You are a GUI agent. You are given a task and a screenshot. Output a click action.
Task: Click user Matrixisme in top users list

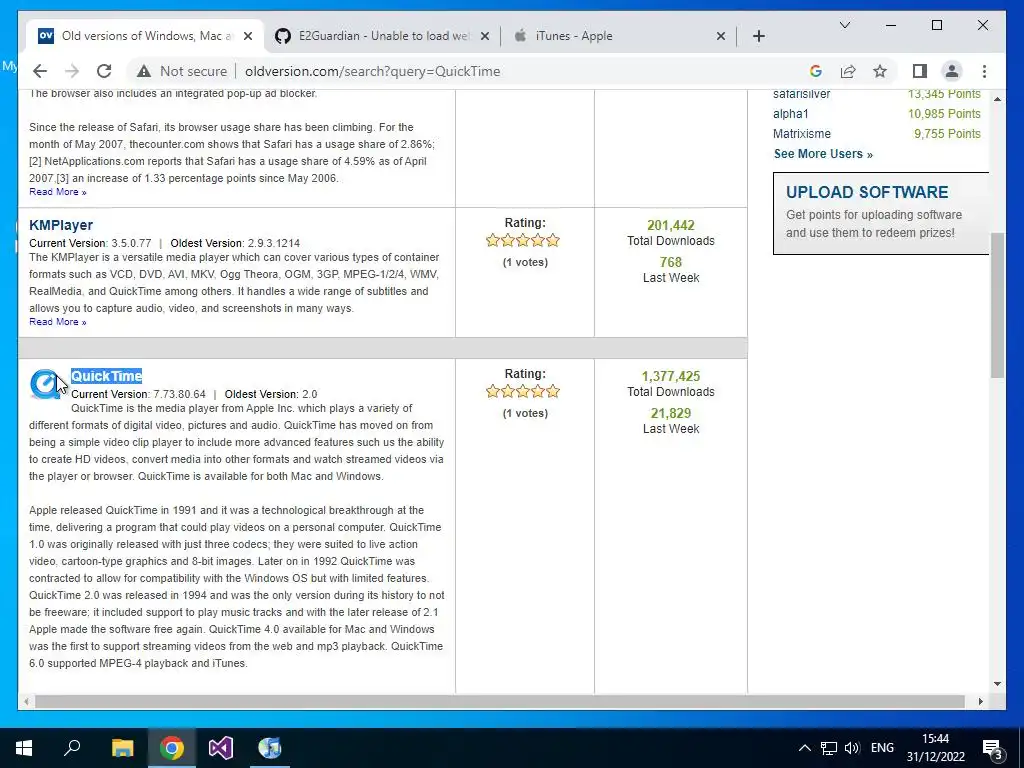[x=802, y=134]
